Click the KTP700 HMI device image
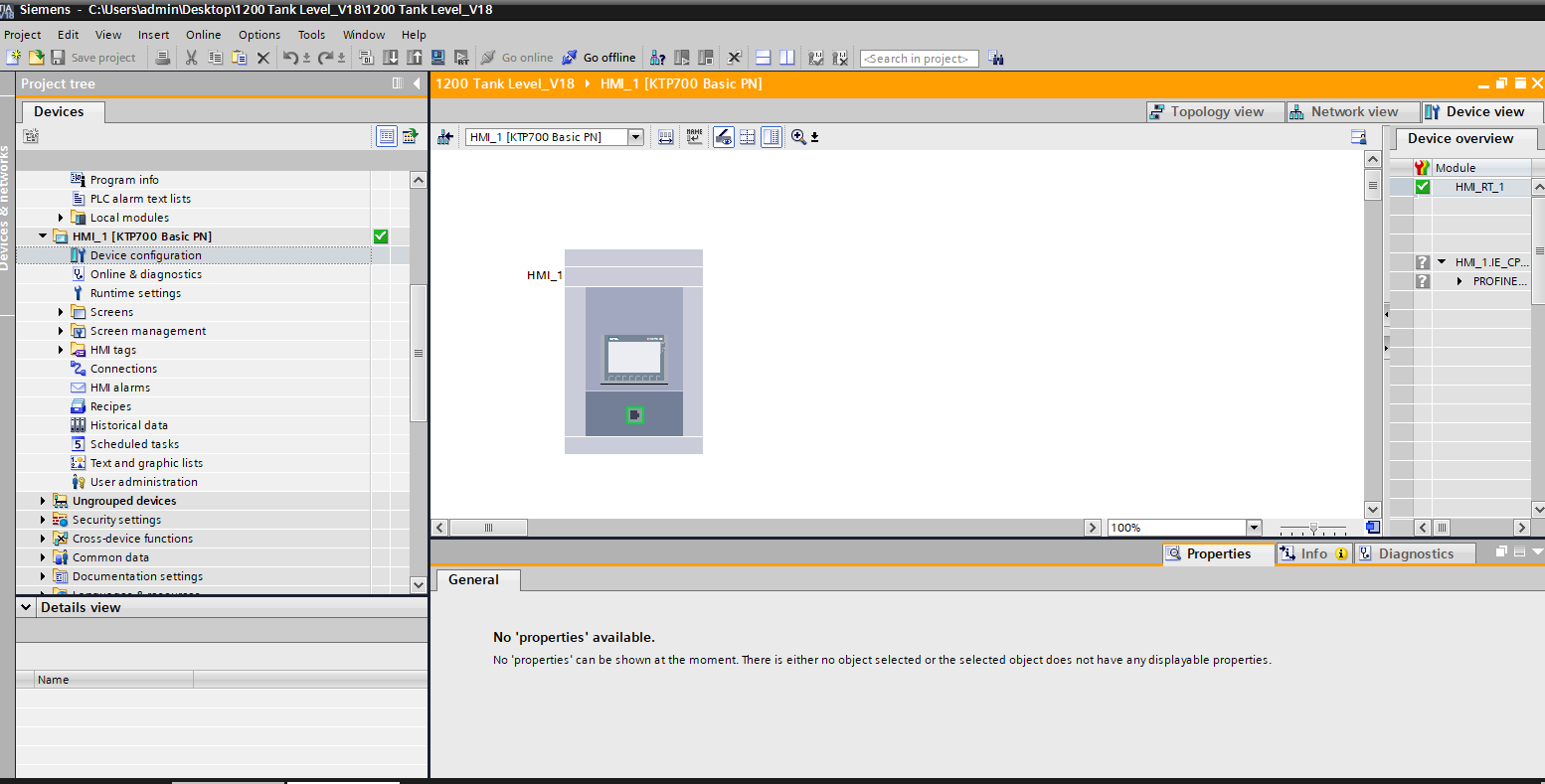Image resolution: width=1545 pixels, height=784 pixels. point(634,360)
